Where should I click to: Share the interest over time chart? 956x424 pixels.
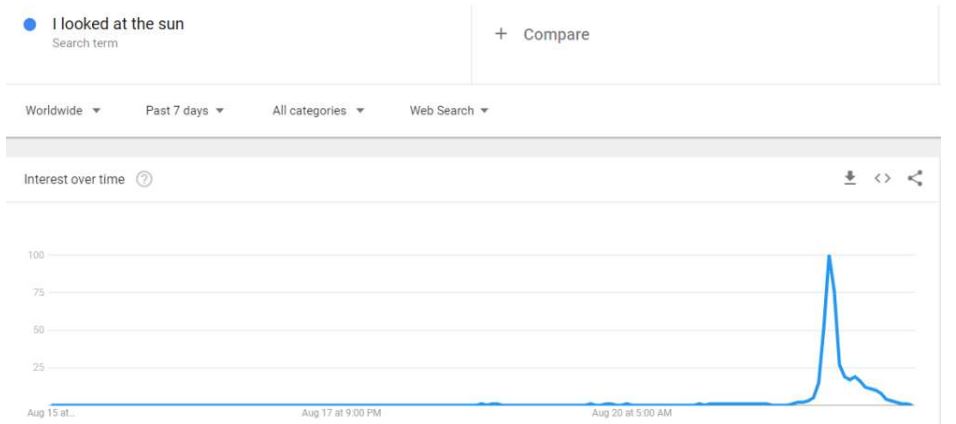pyautogui.click(x=914, y=178)
